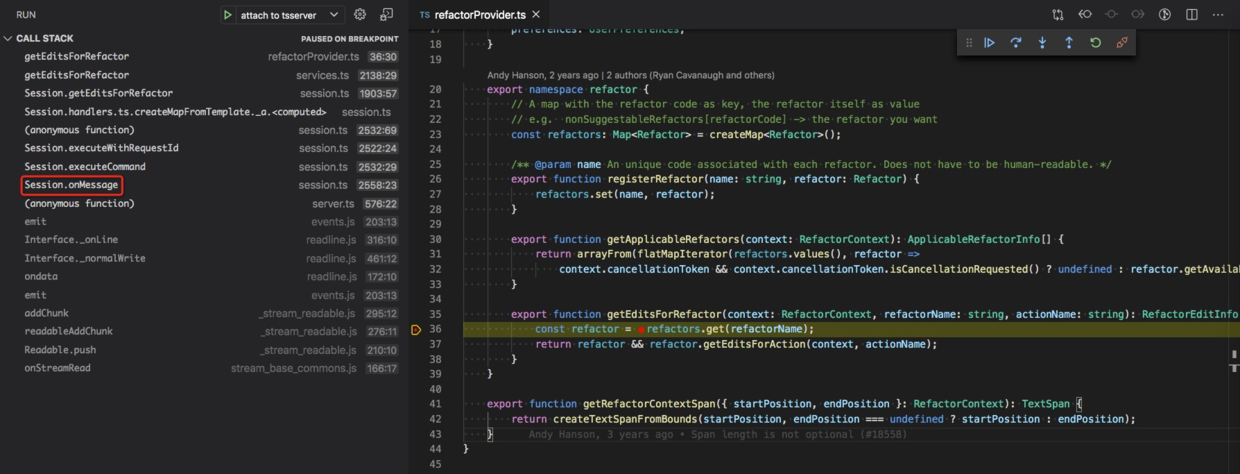Start debugging with the green play icon
The width and height of the screenshot is (1240, 474).
click(228, 15)
